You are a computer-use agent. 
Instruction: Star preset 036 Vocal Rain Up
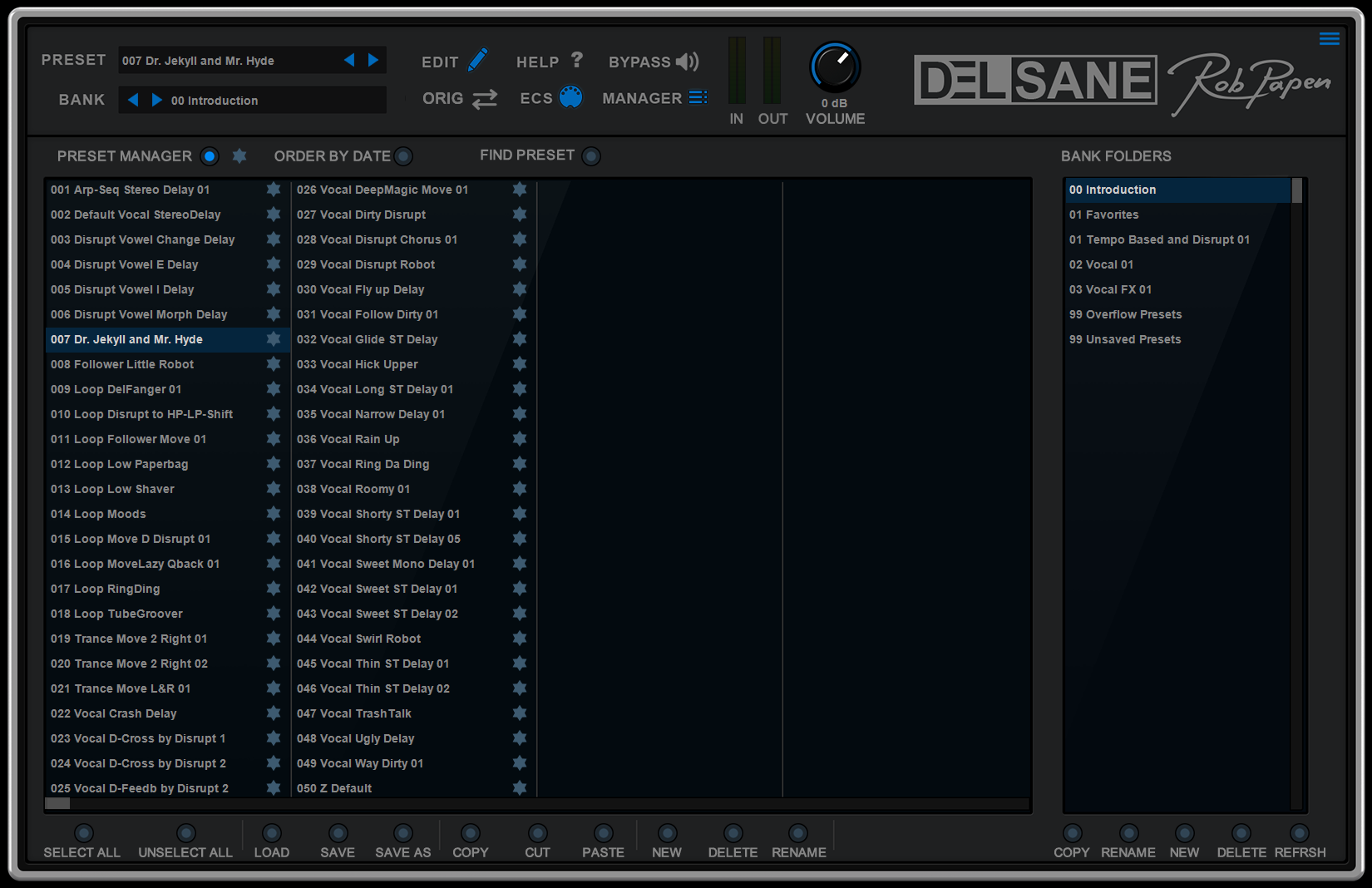pyautogui.click(x=520, y=439)
